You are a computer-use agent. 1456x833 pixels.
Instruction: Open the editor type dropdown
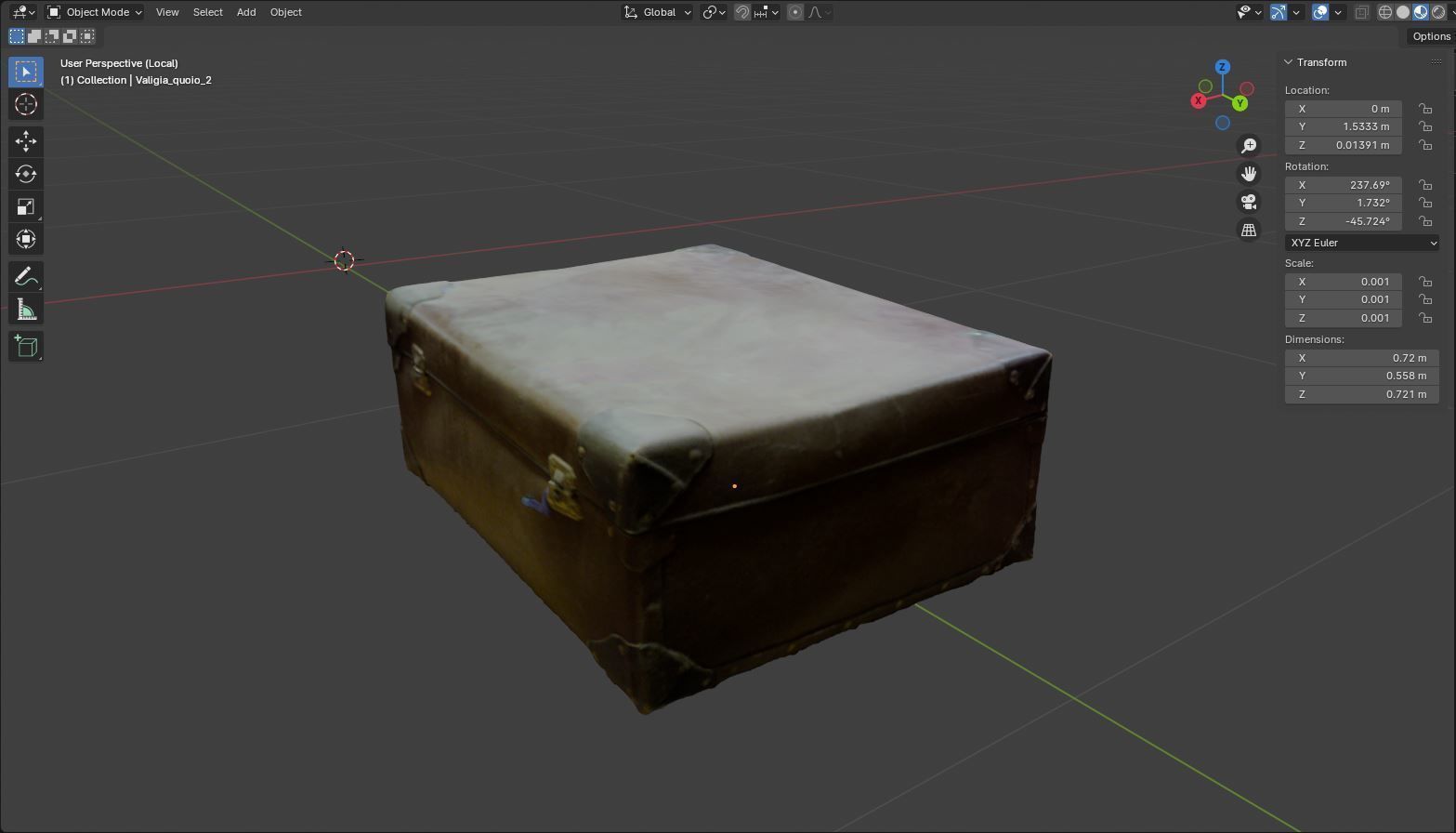(23, 12)
